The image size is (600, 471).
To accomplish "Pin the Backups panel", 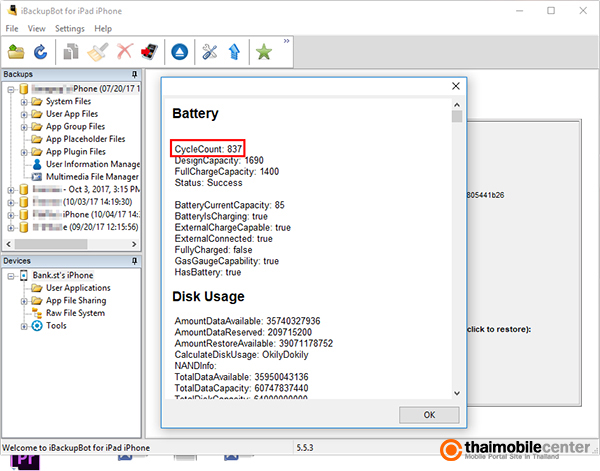I will [x=134, y=74].
